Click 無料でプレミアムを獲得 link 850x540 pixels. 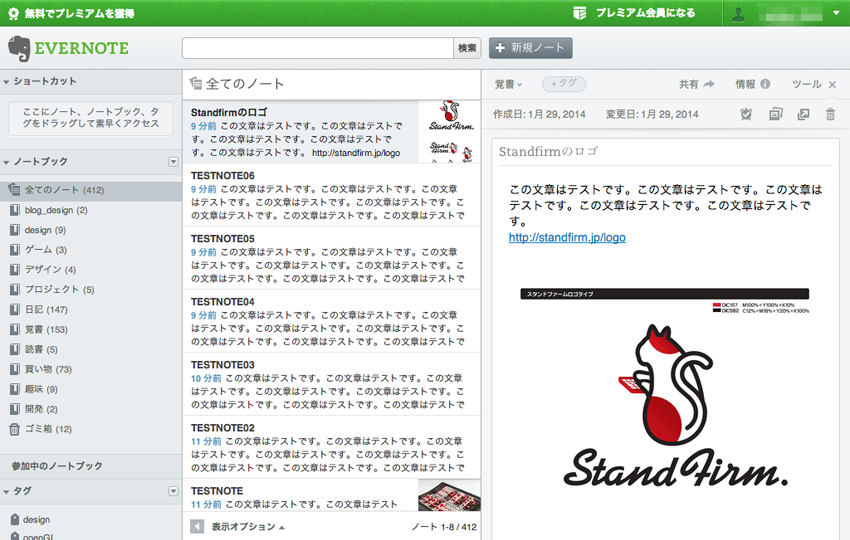point(79,14)
